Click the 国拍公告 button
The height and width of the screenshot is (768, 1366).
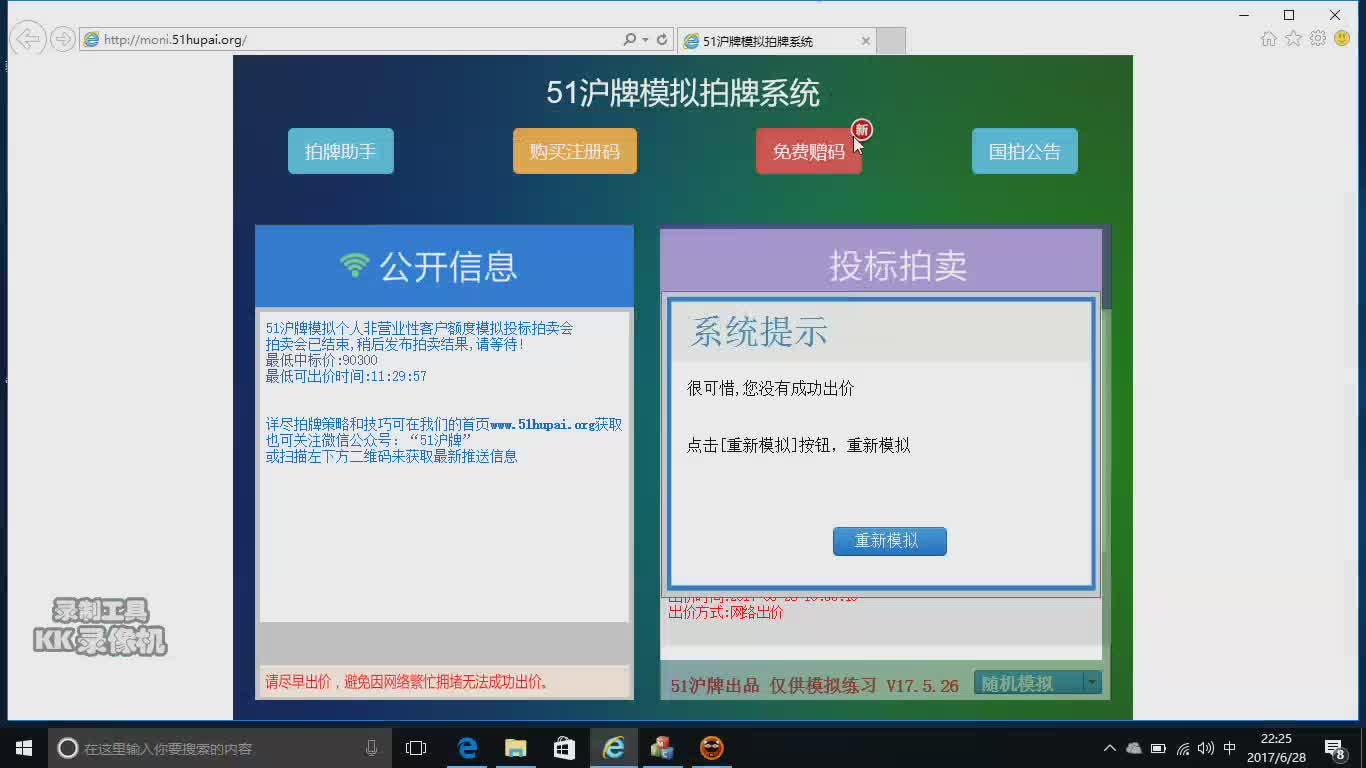1025,151
